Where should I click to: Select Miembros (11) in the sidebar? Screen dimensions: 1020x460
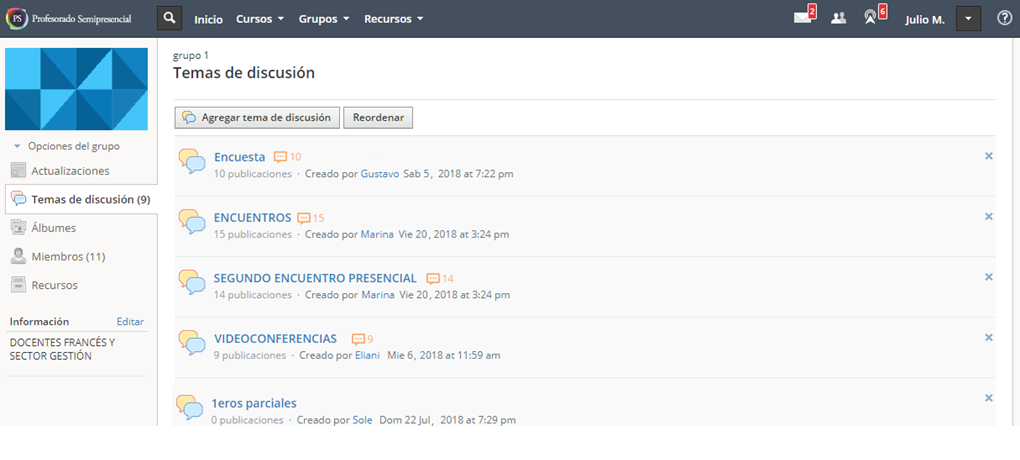click(68, 257)
